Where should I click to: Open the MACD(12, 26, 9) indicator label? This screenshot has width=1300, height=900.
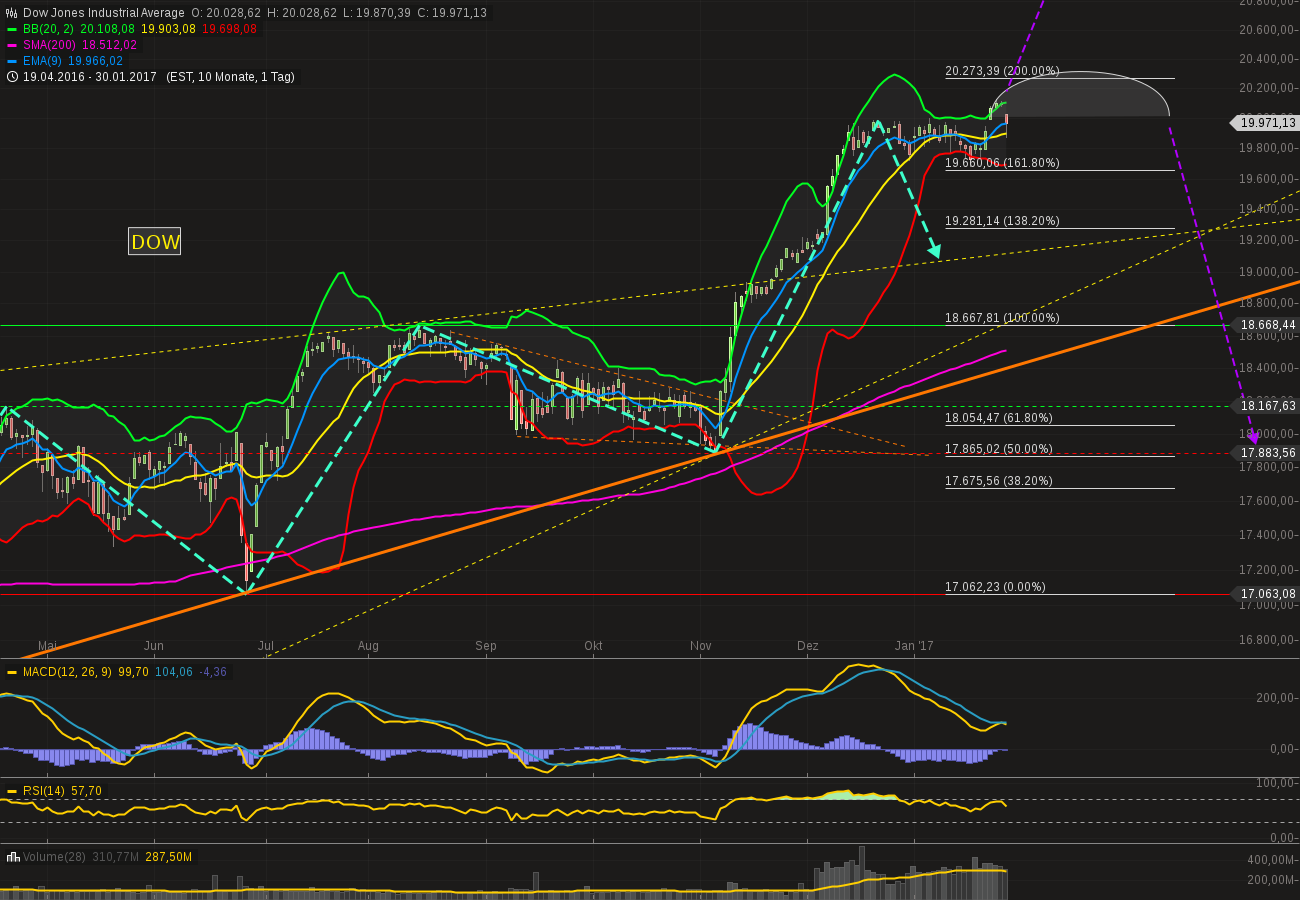[68, 673]
